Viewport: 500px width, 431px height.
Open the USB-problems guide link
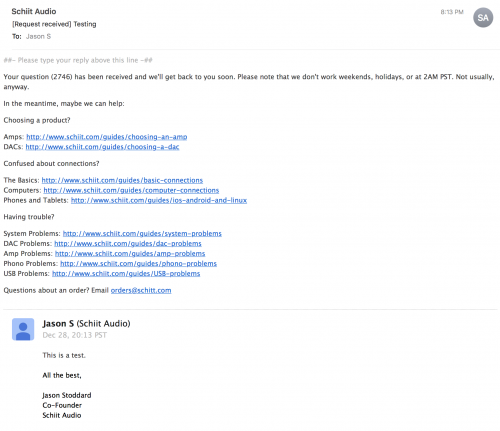coord(126,274)
